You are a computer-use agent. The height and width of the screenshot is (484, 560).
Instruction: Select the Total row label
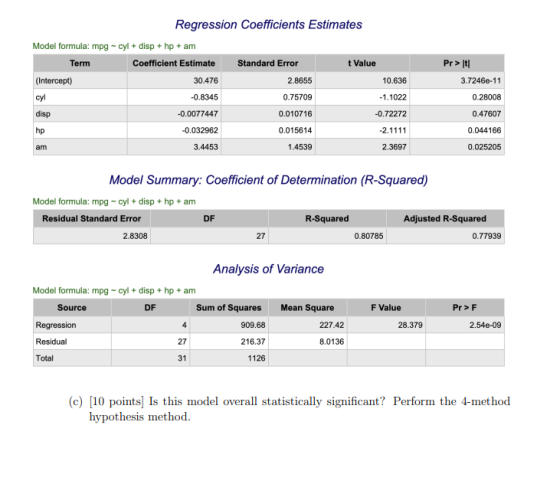pos(44,358)
